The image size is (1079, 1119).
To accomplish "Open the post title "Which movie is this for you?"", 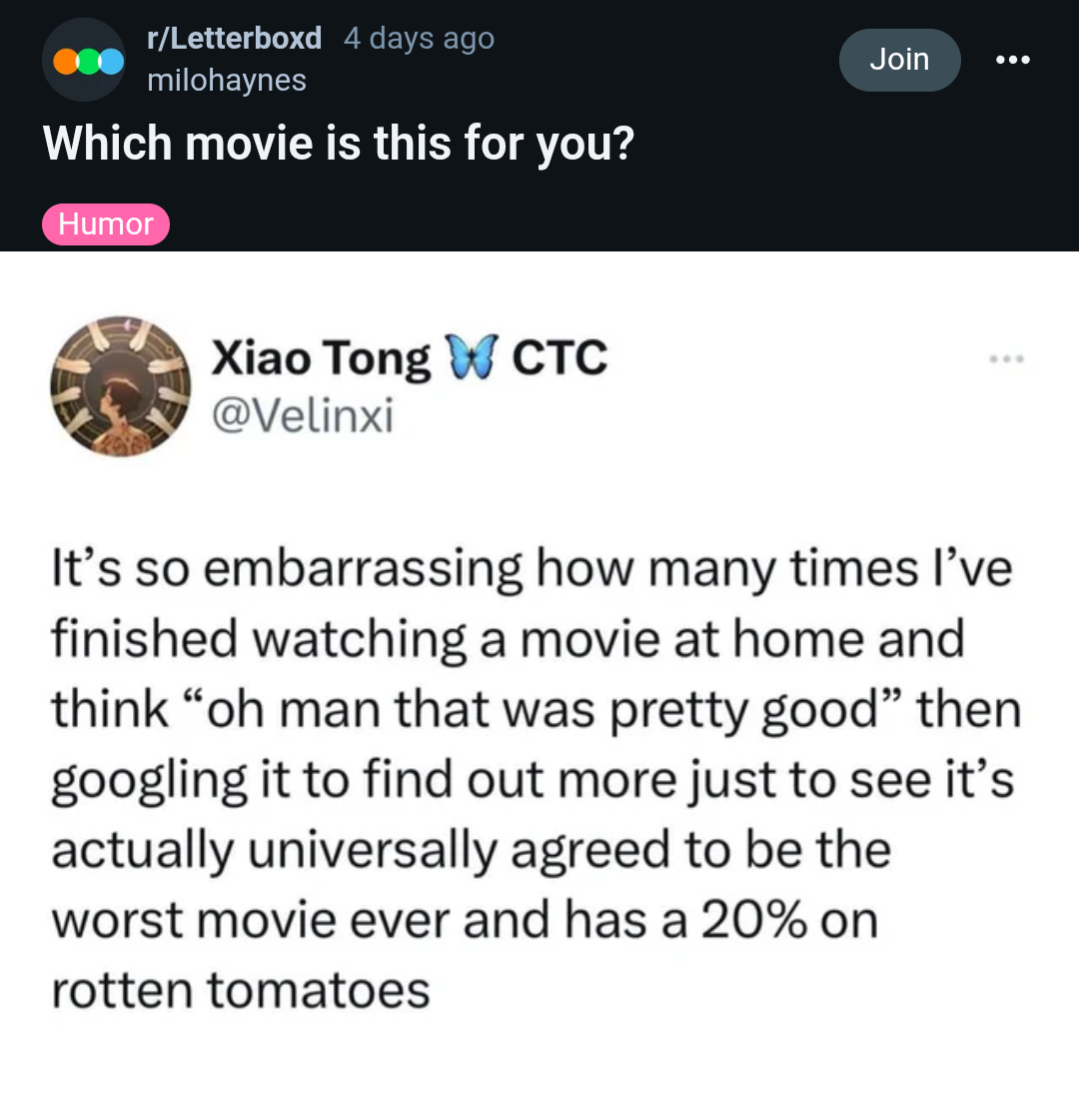I will click(x=338, y=146).
